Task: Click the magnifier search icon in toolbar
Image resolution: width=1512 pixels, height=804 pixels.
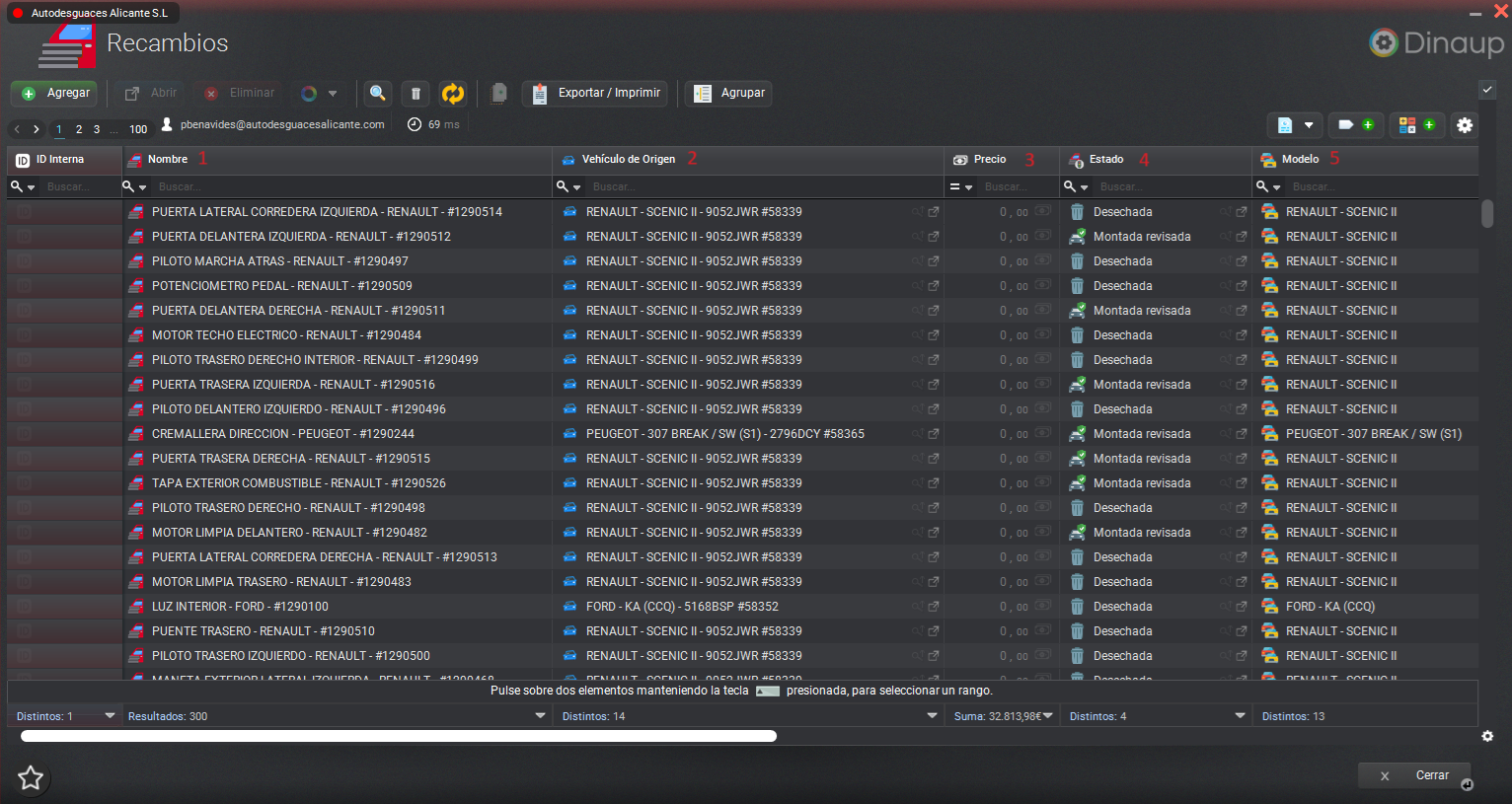Action: coord(377,93)
